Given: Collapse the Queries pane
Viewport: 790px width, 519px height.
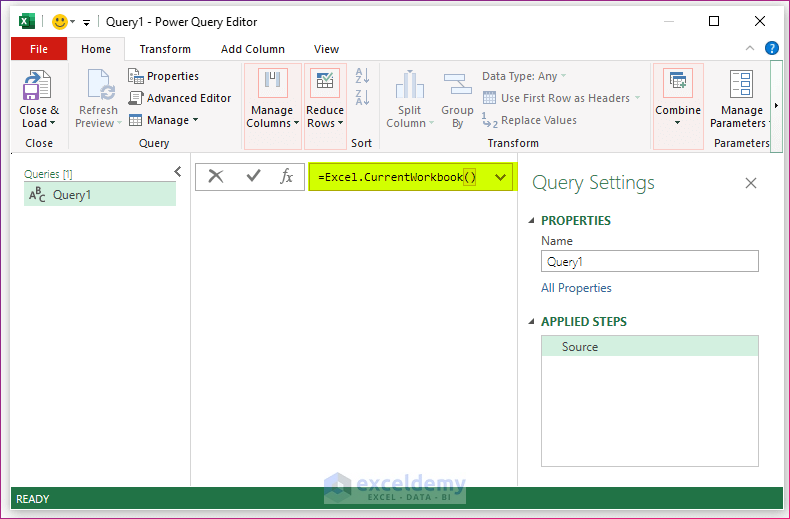Looking at the screenshot, I should click(x=178, y=172).
